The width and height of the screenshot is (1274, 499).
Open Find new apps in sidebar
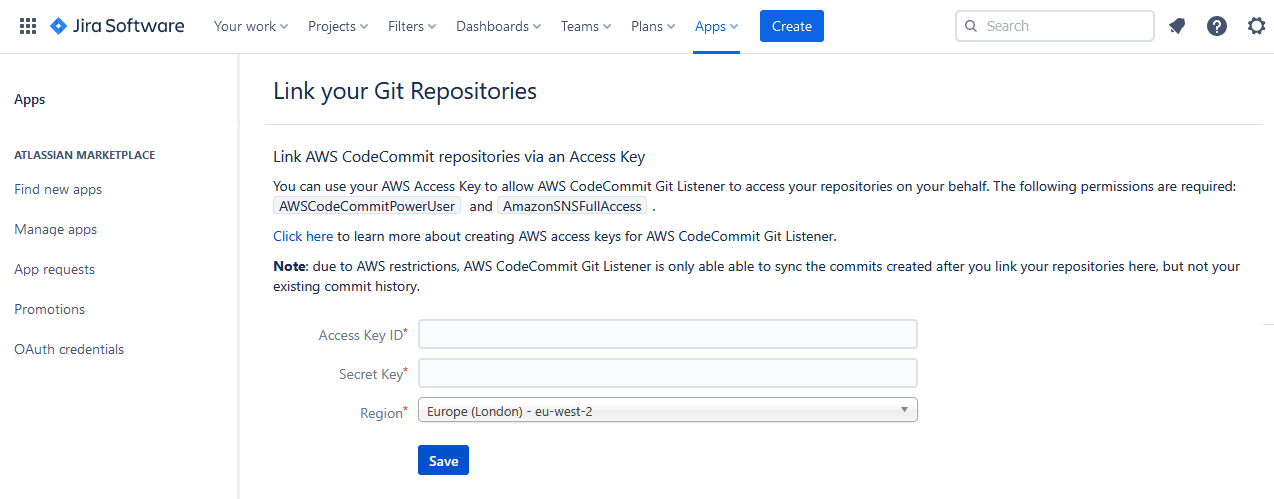[x=58, y=189]
